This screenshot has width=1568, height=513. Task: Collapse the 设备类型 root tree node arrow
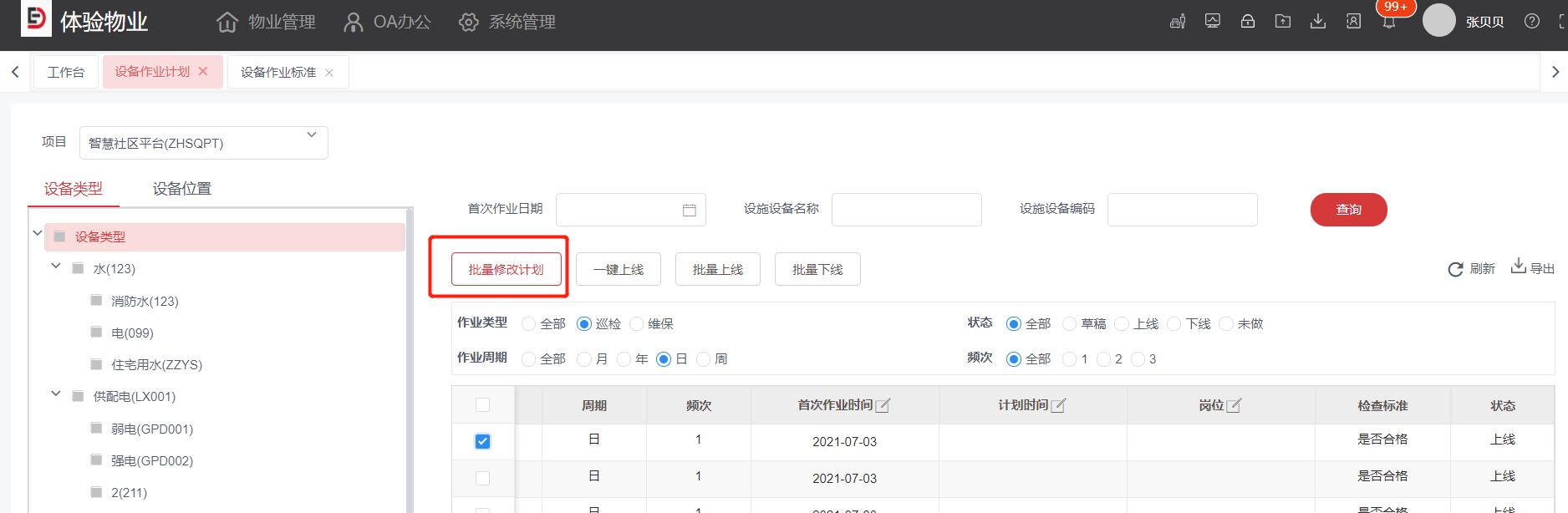[38, 233]
